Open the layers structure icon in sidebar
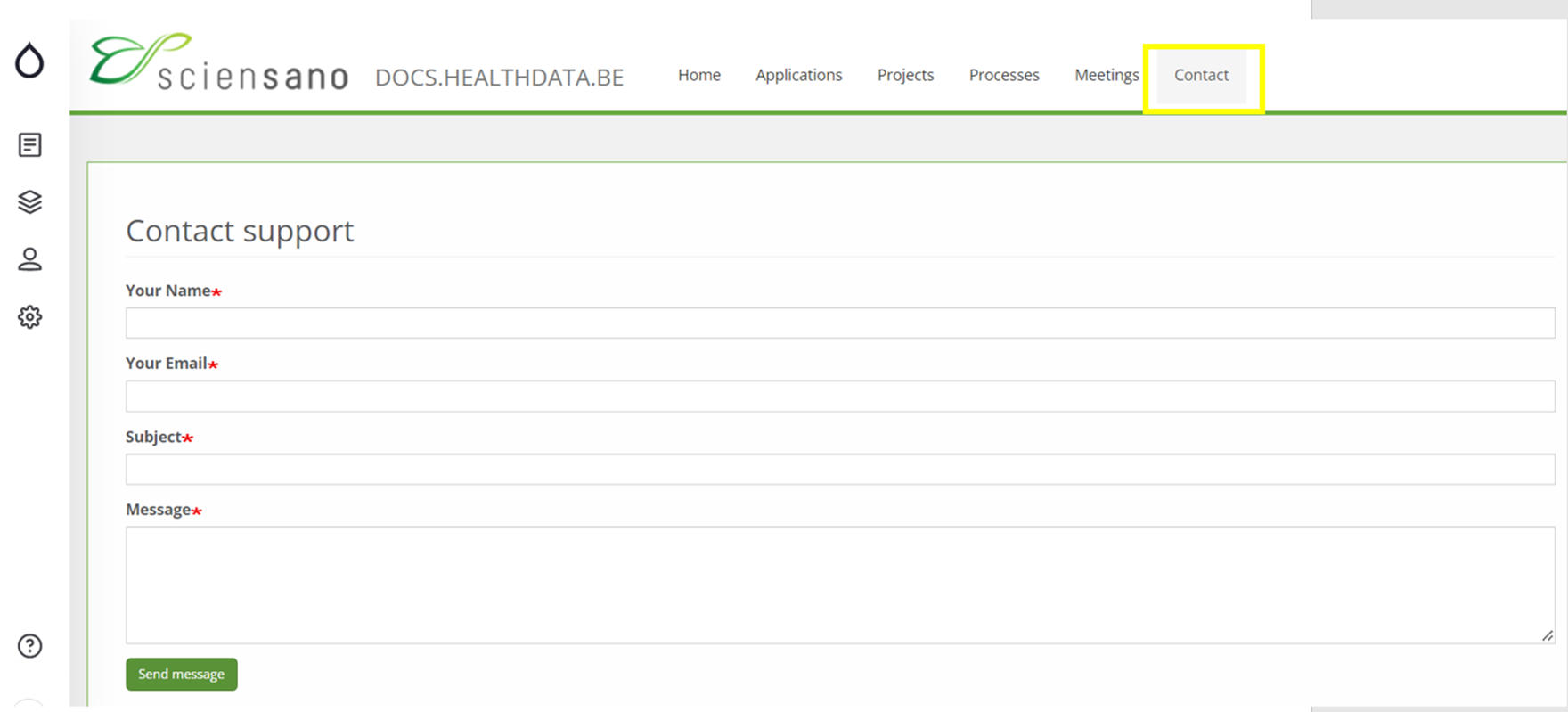 point(29,202)
